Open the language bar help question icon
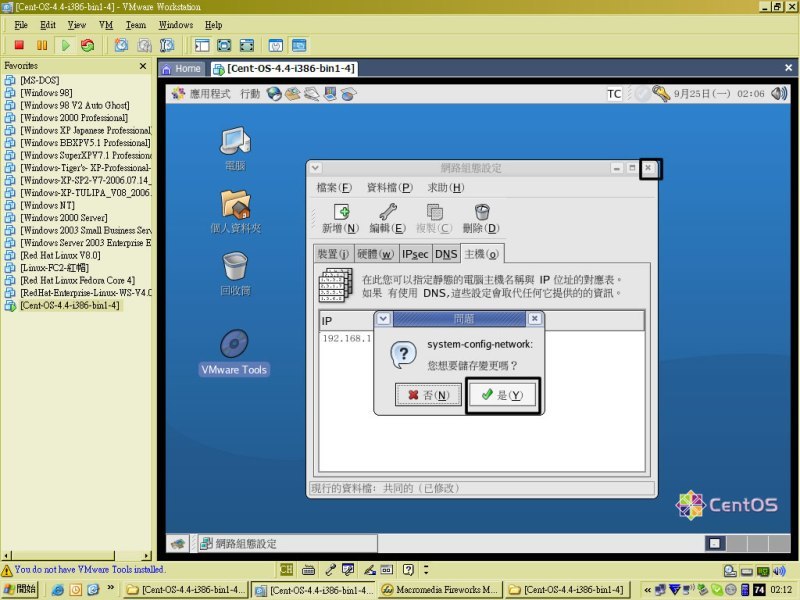Viewport: 800px width, 600px height. (408, 569)
